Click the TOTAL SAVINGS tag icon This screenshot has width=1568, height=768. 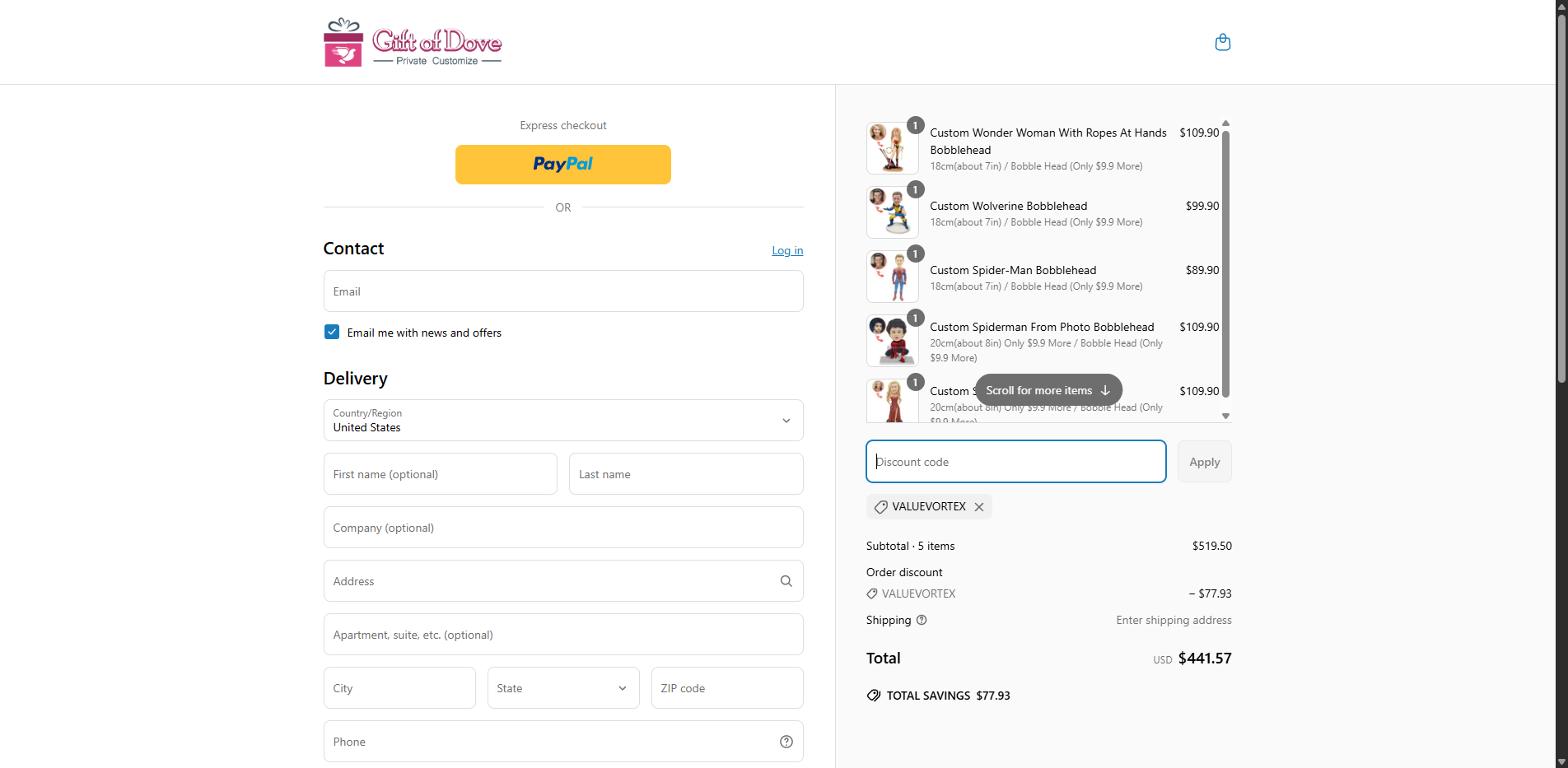coord(874,696)
